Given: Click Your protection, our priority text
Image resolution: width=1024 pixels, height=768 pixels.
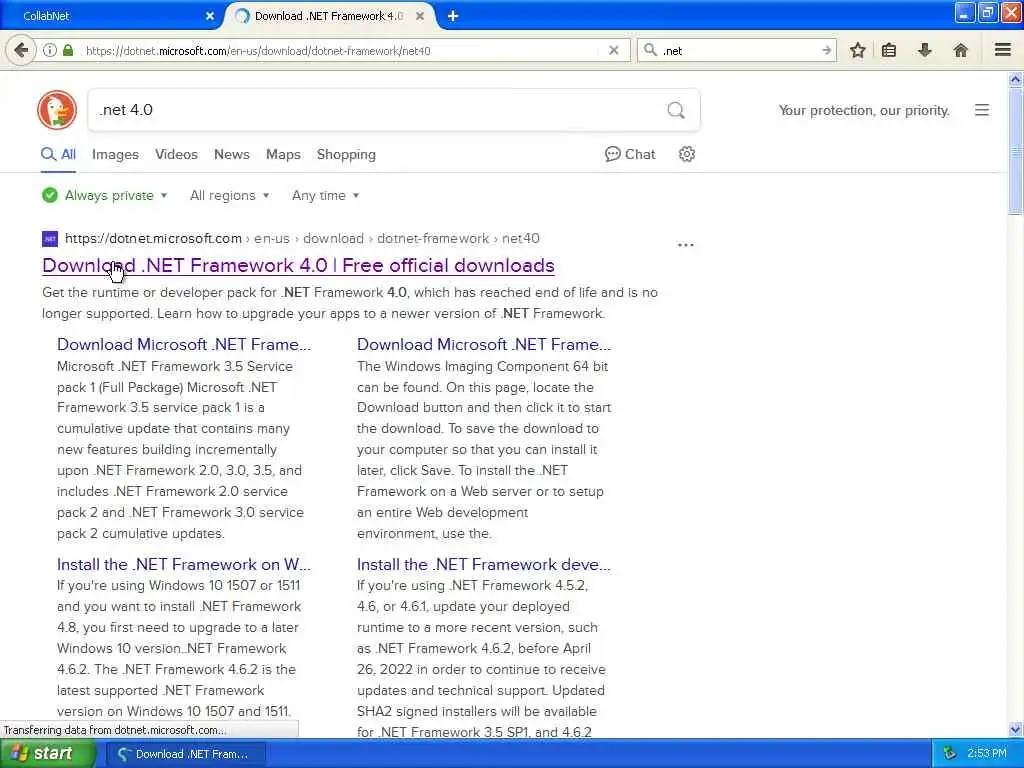Looking at the screenshot, I should click(864, 110).
